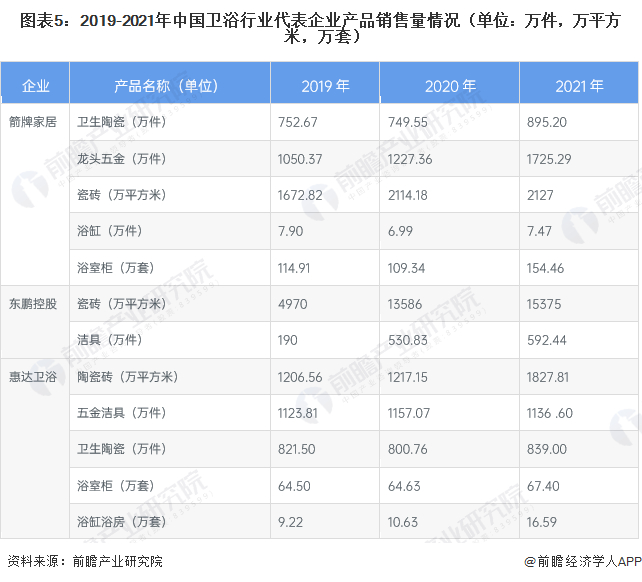
Task: Select the value 895.20
Action: point(547,122)
